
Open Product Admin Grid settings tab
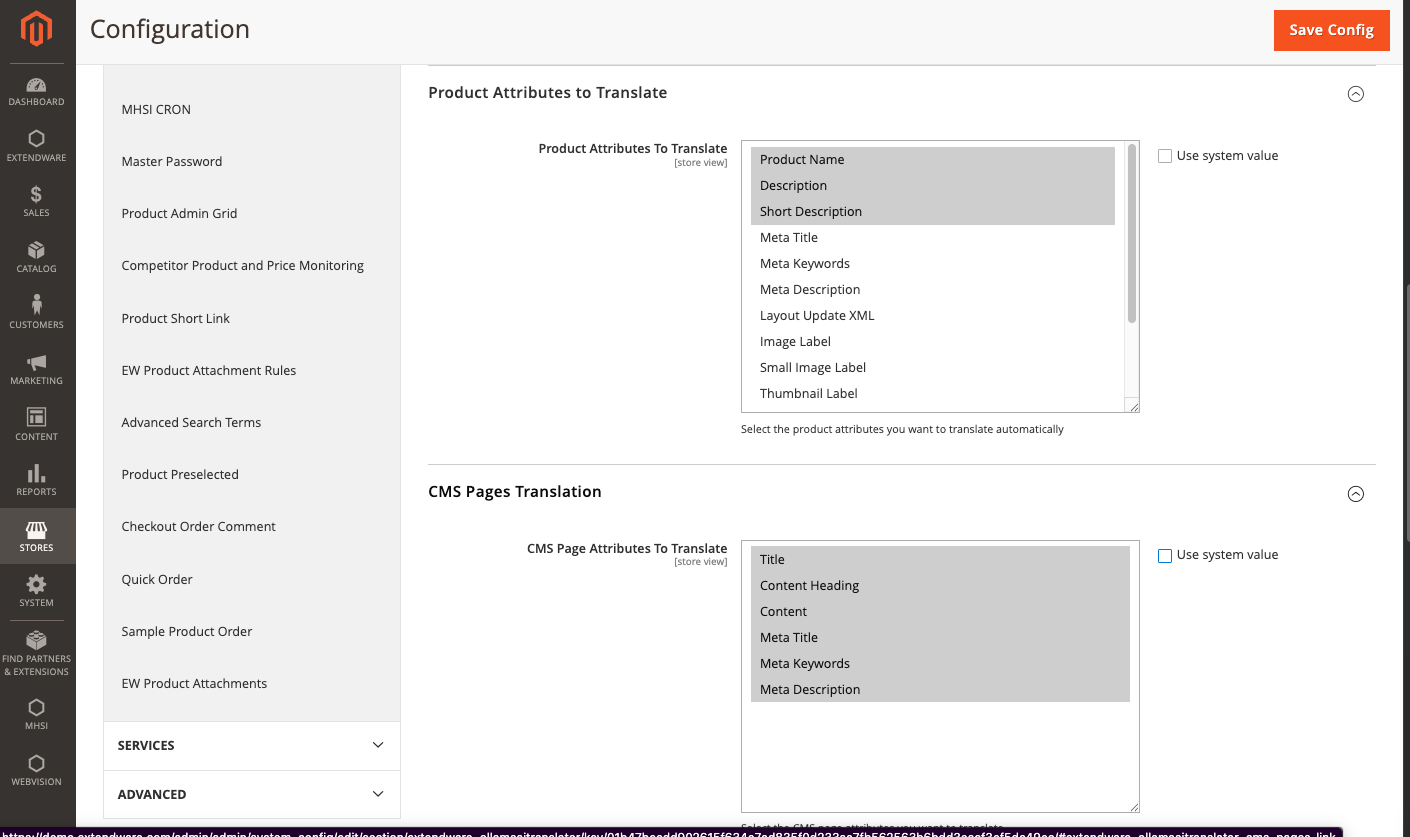[x=179, y=213]
